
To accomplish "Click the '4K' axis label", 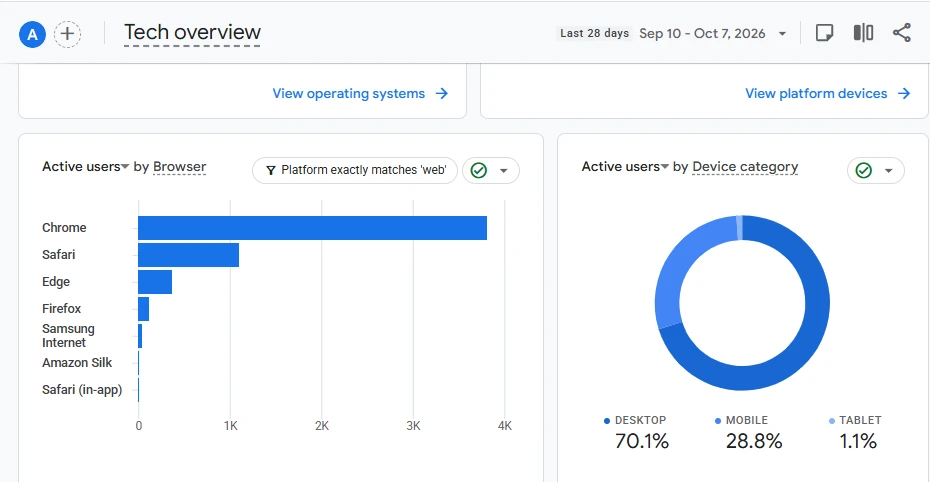I will 505,426.
